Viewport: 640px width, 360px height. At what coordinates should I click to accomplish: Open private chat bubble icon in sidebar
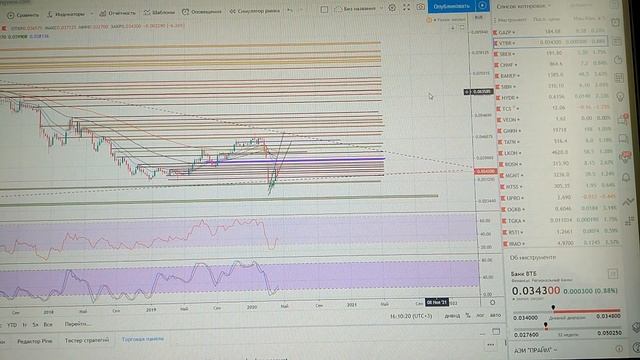click(x=624, y=139)
